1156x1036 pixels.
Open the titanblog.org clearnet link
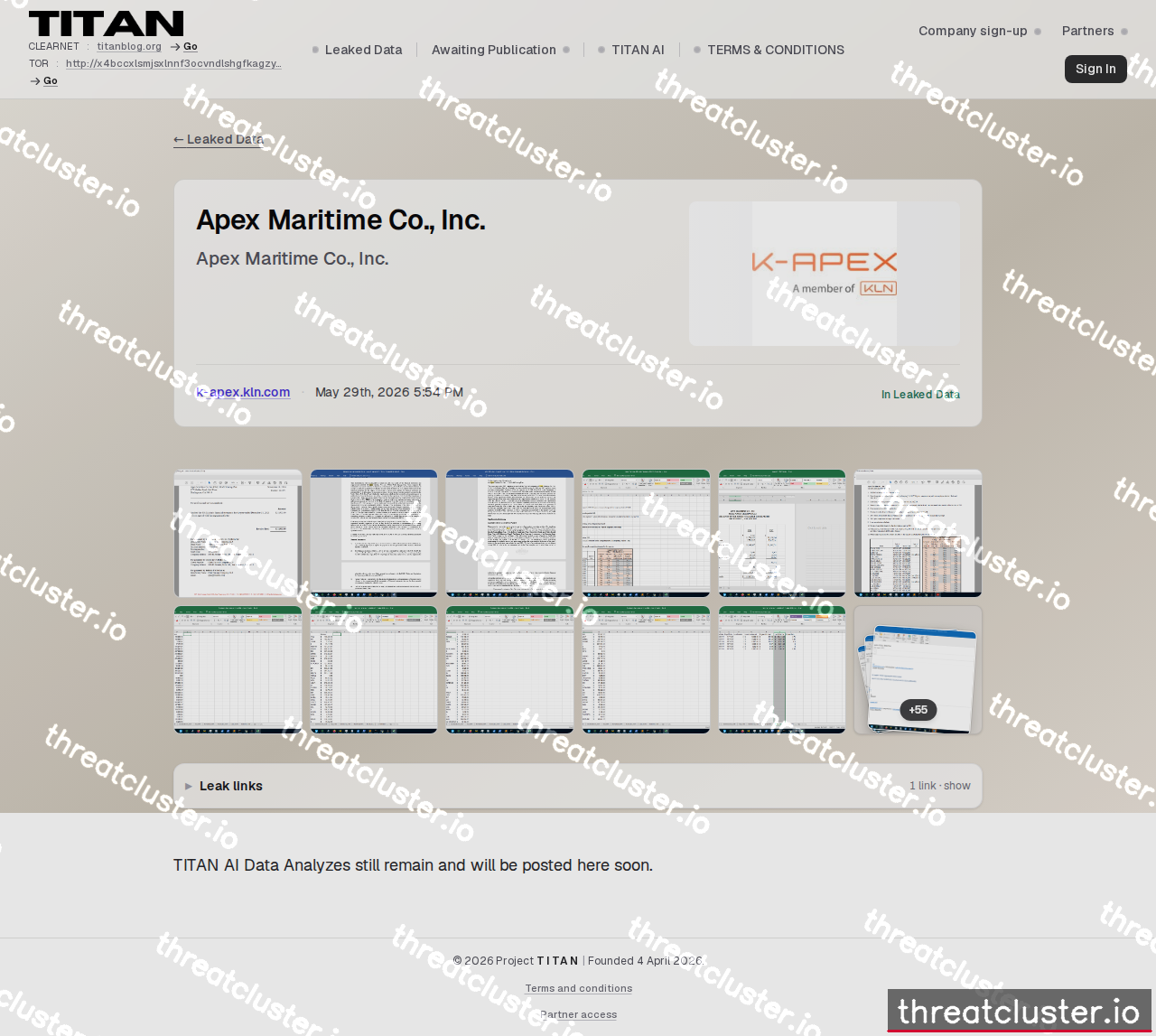coord(129,46)
